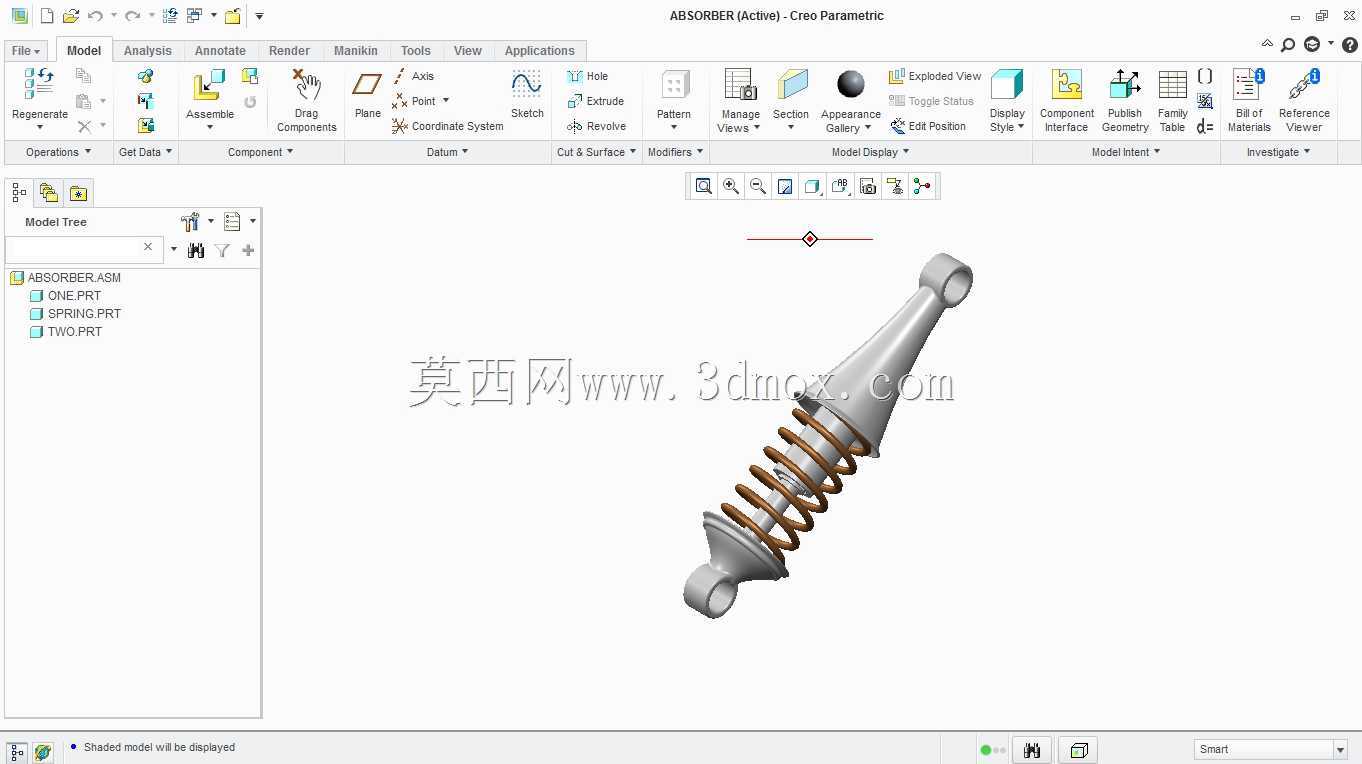
Task: Open the Folder Browser tab icon
Action: (48, 193)
